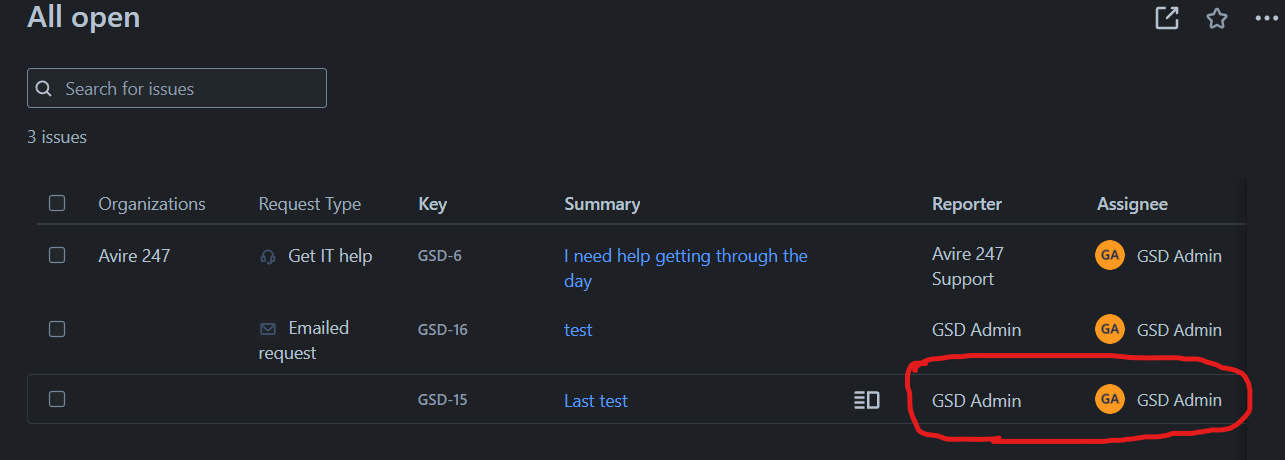Click the envelope icon beside Emailed request
1285x460 pixels.
click(x=268, y=329)
